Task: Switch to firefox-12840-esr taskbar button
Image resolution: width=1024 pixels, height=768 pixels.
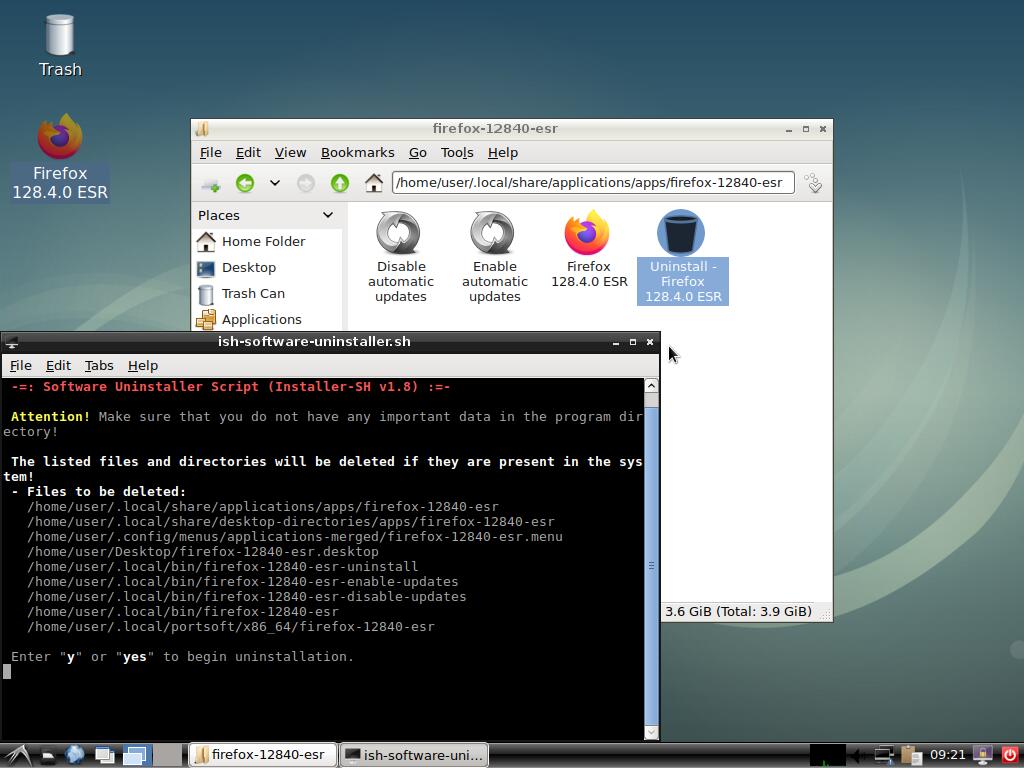Action: pos(261,755)
